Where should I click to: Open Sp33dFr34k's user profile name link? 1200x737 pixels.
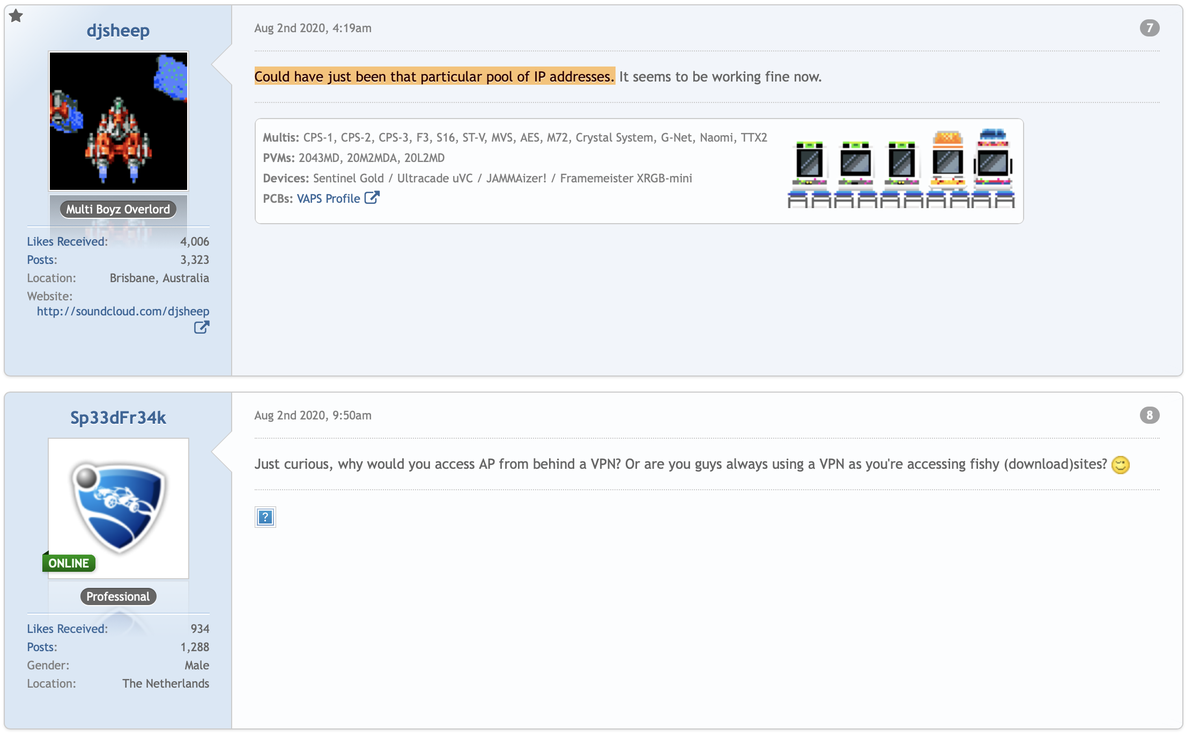(118, 418)
